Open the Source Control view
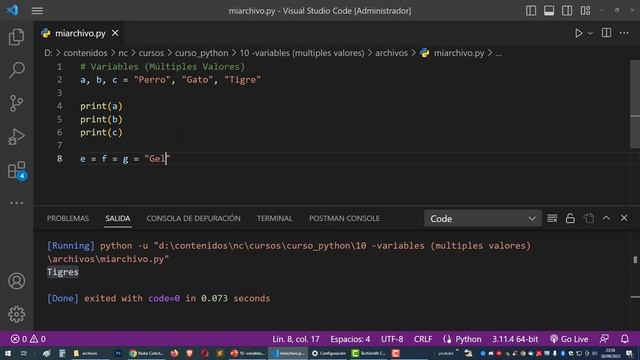 16,103
